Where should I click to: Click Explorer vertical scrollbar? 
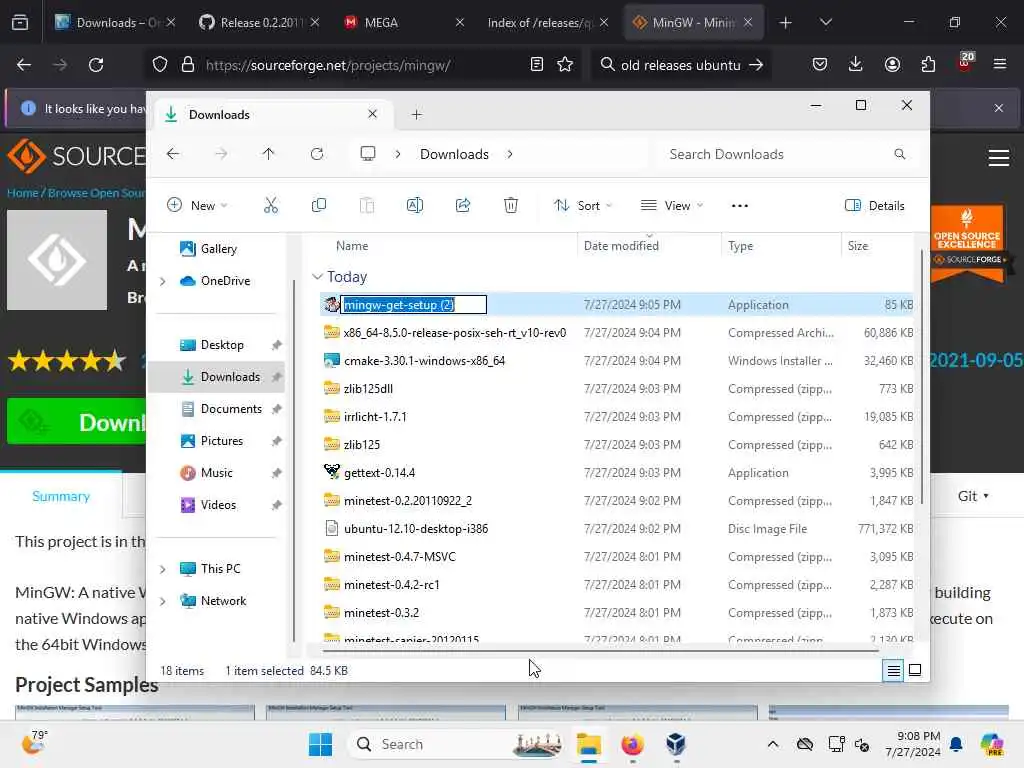click(x=921, y=376)
